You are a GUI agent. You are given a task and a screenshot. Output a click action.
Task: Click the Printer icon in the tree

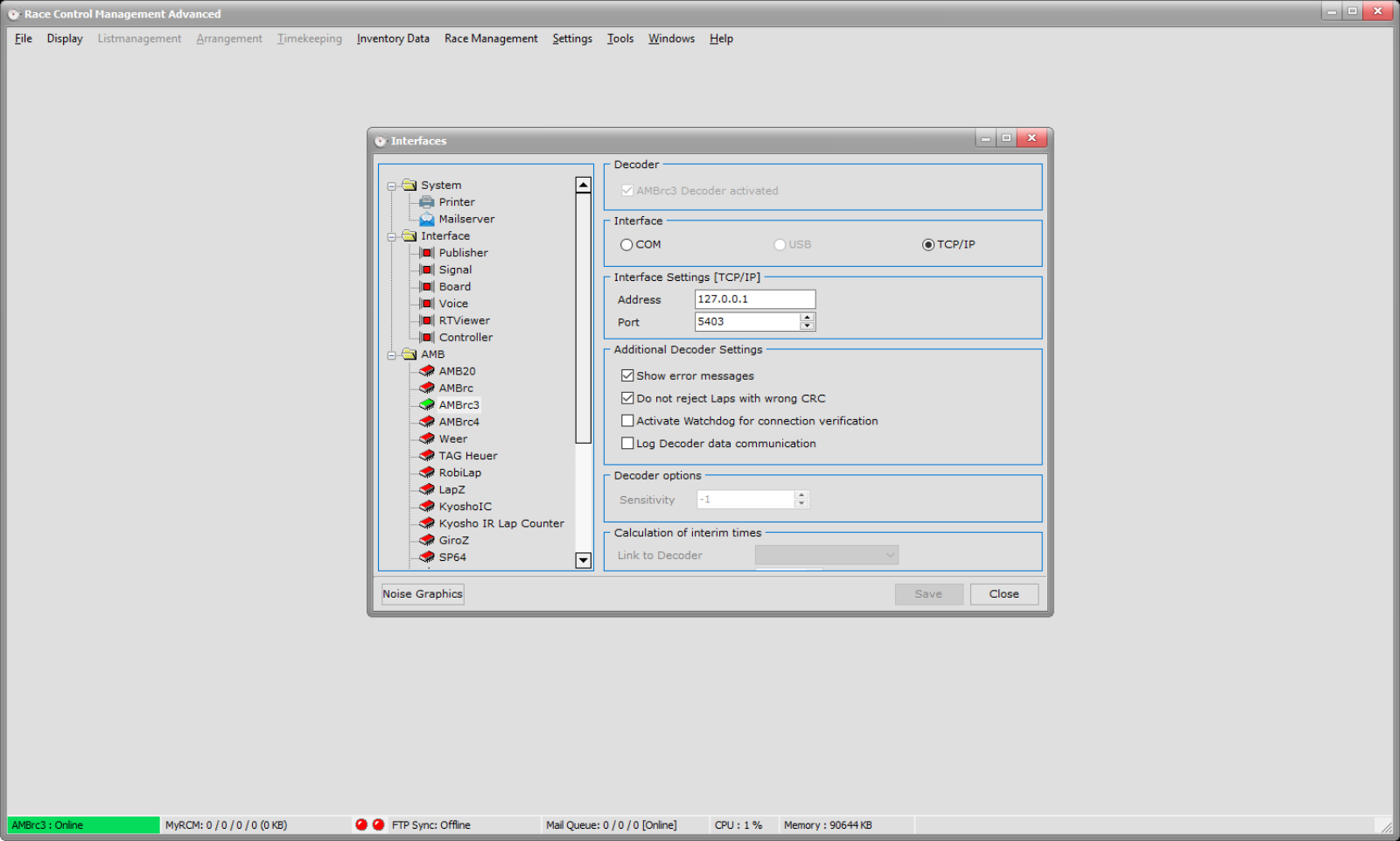click(x=427, y=202)
